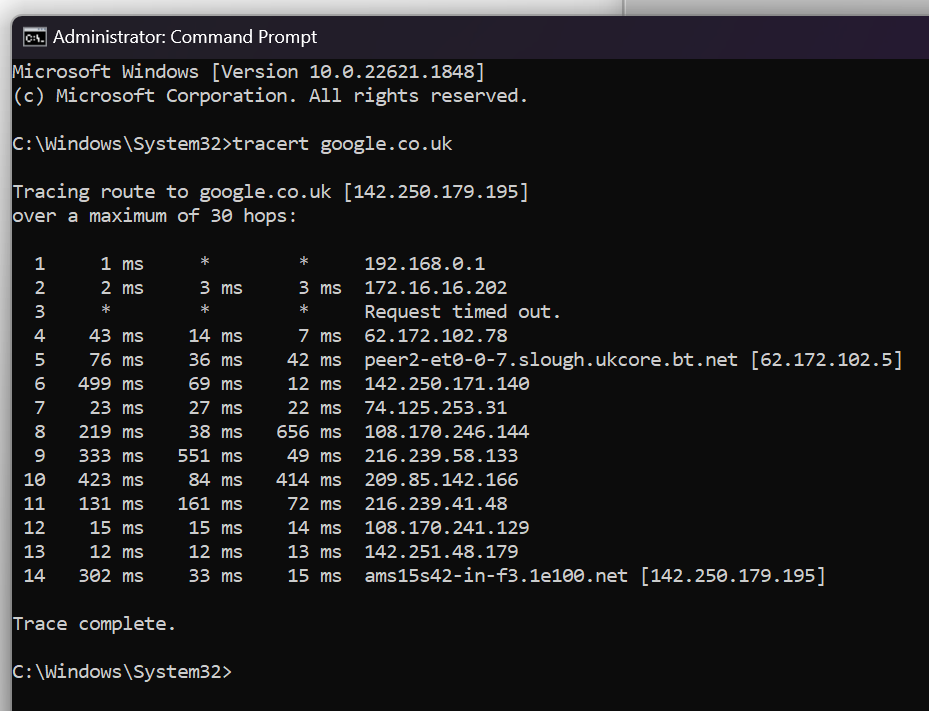Click the Command Prompt icon in title bar
The height and width of the screenshot is (711, 929).
pyautogui.click(x=34, y=37)
